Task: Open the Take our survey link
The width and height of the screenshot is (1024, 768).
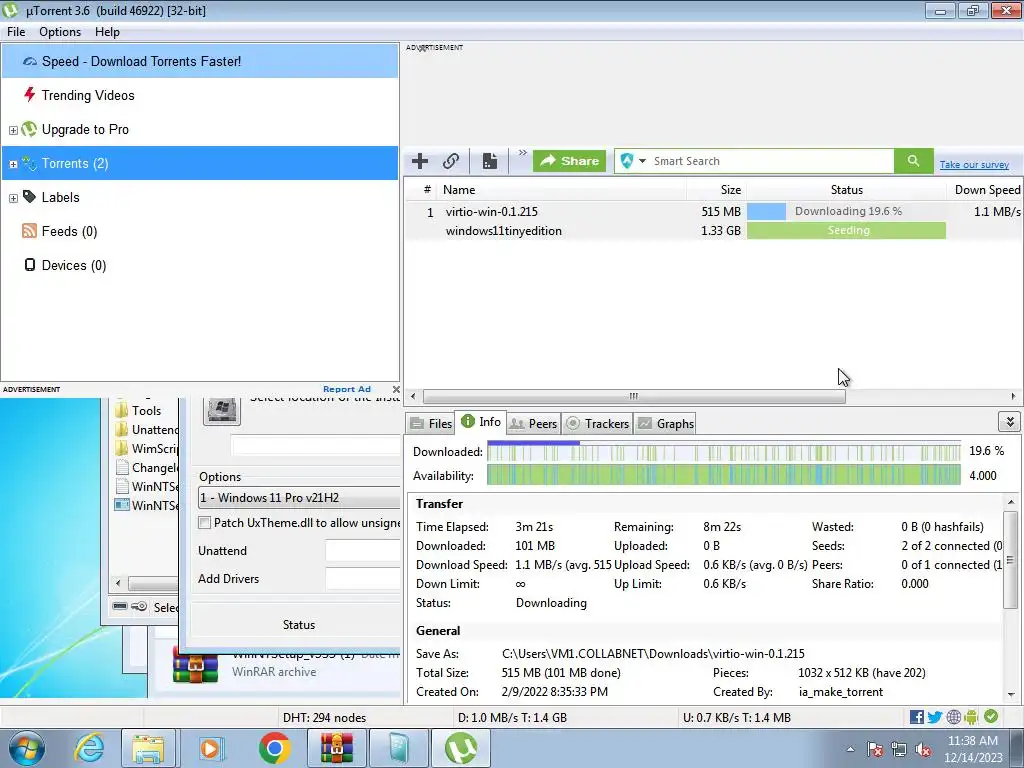Action: coord(974,165)
